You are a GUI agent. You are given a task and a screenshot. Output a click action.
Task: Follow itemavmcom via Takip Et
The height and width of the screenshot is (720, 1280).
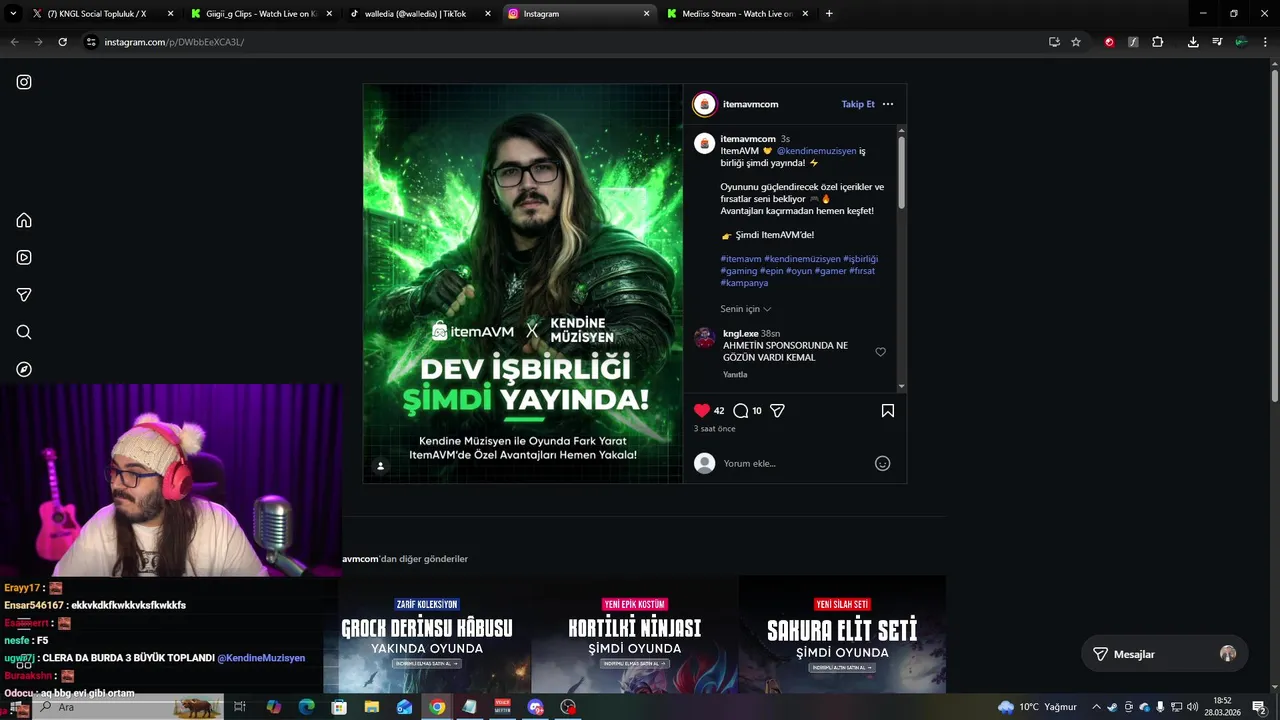pyautogui.click(x=858, y=104)
